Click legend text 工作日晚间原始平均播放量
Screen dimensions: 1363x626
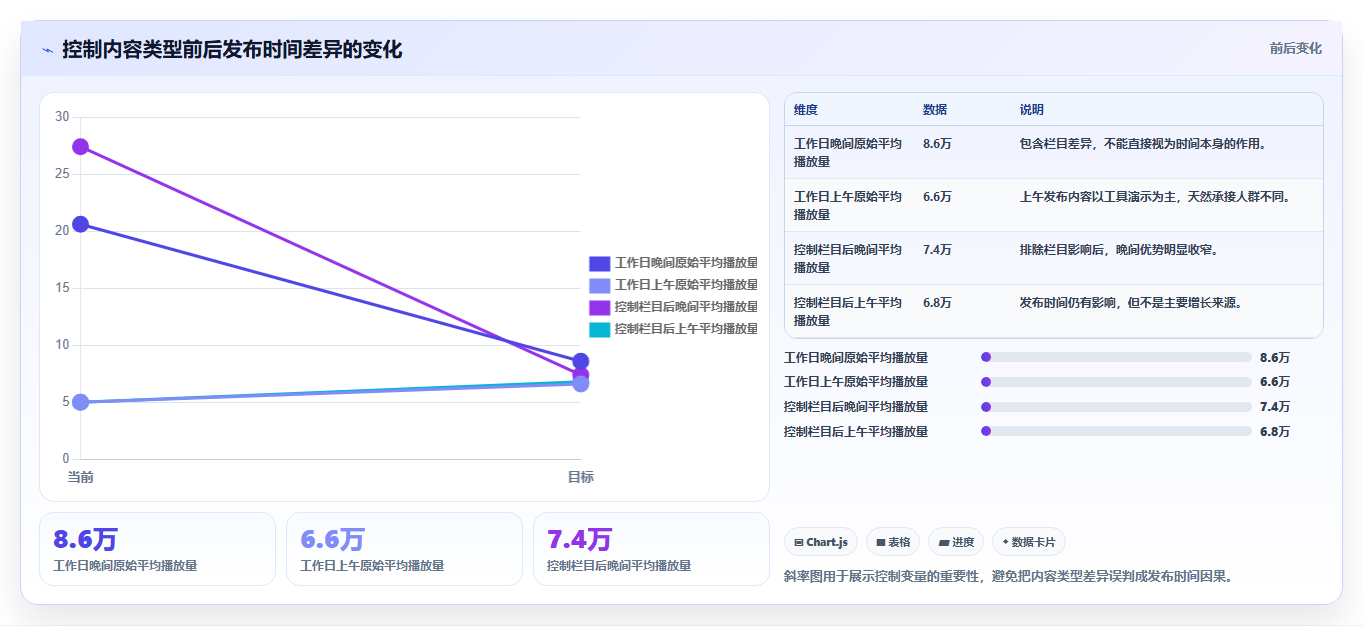[686, 263]
